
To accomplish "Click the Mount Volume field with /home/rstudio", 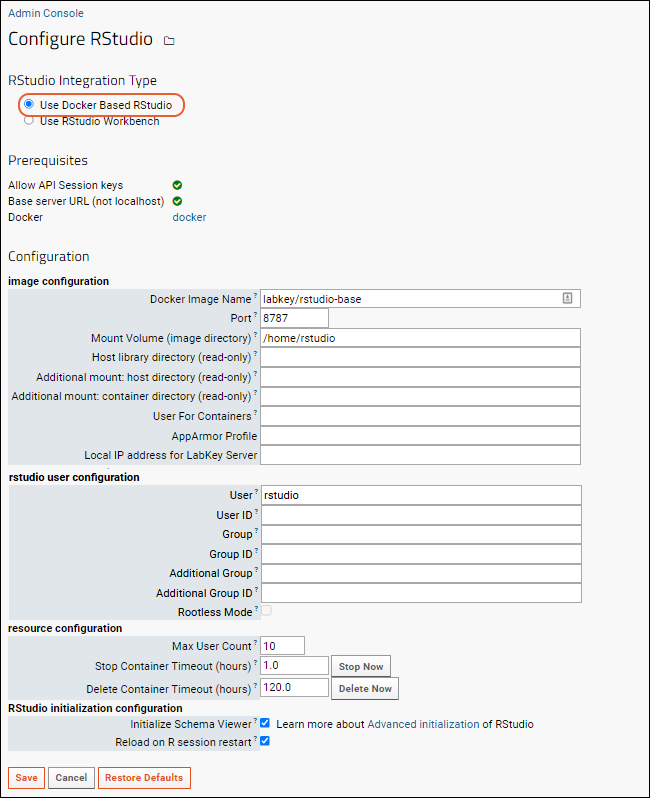I will tap(420, 338).
